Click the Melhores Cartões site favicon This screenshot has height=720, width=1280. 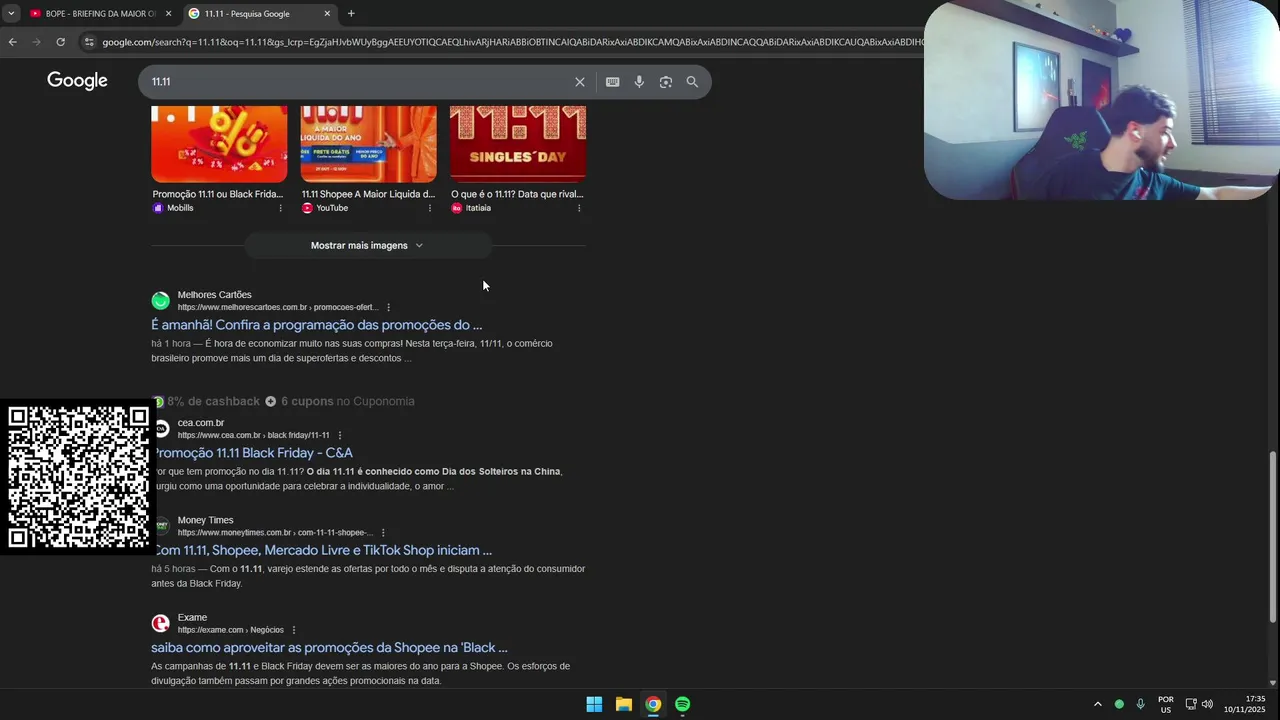click(x=160, y=301)
